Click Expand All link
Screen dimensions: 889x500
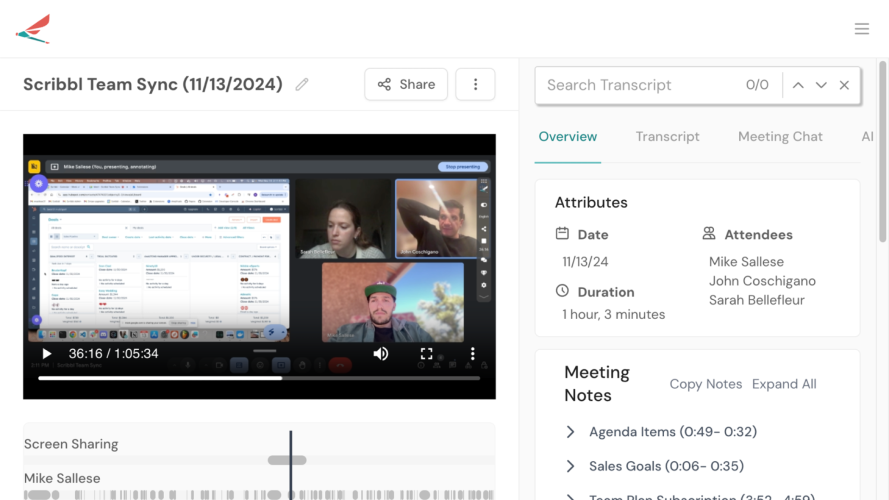(784, 384)
